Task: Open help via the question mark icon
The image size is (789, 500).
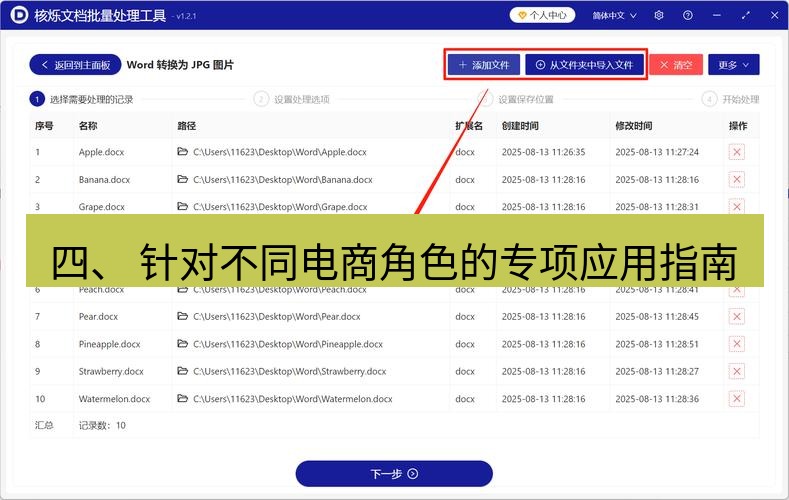Action: [x=687, y=15]
